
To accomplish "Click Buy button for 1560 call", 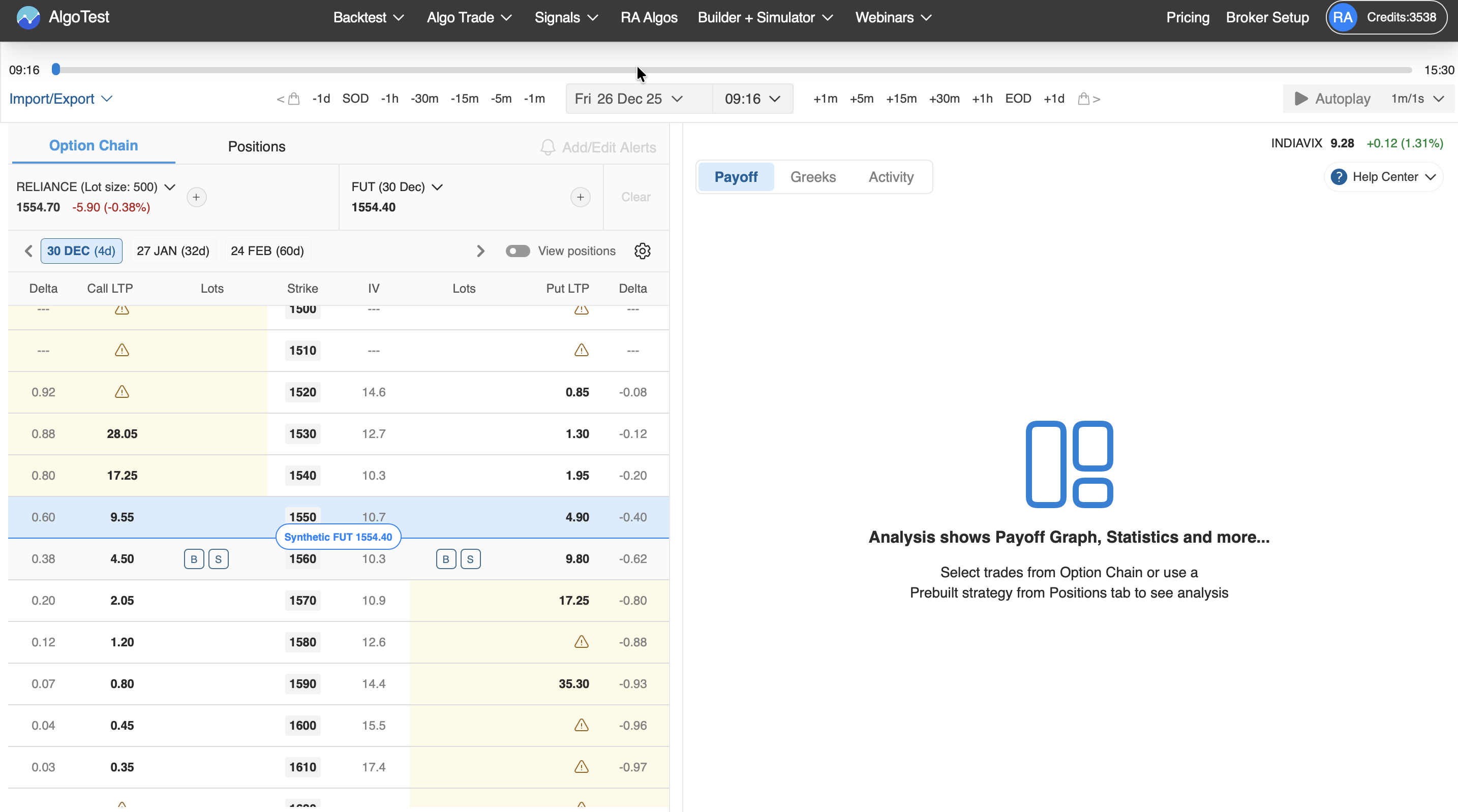I will (x=194, y=559).
